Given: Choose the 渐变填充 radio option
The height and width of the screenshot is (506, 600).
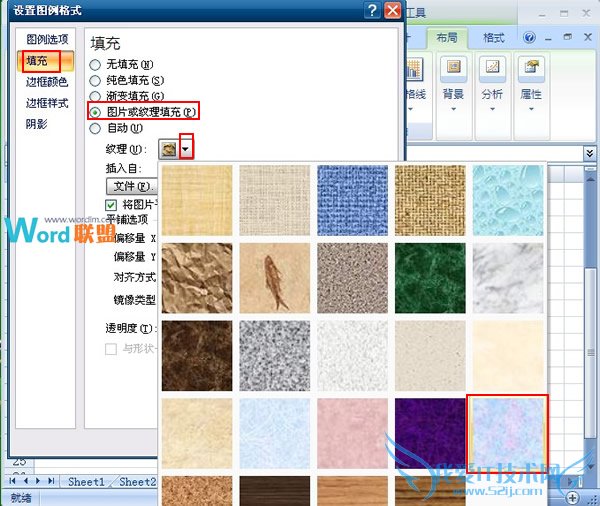Looking at the screenshot, I should [95, 96].
